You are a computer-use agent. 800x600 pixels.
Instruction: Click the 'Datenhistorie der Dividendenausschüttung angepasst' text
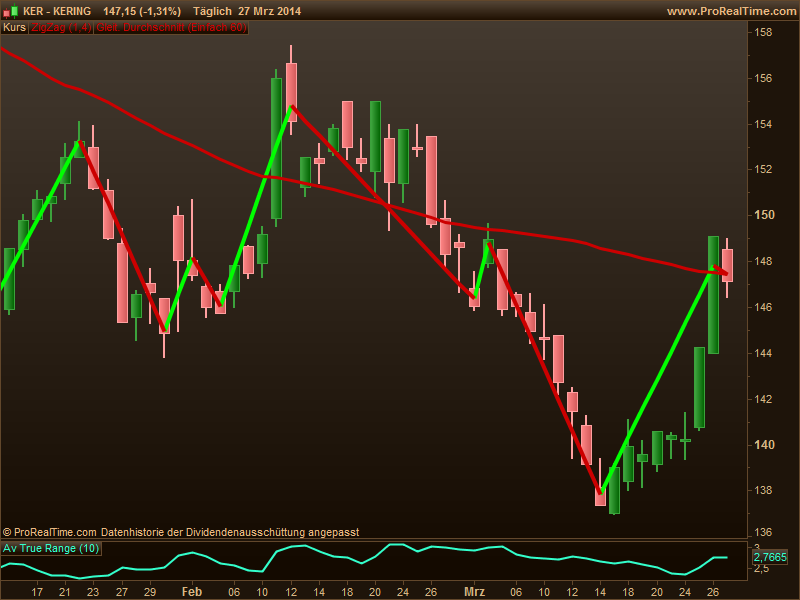[230, 532]
